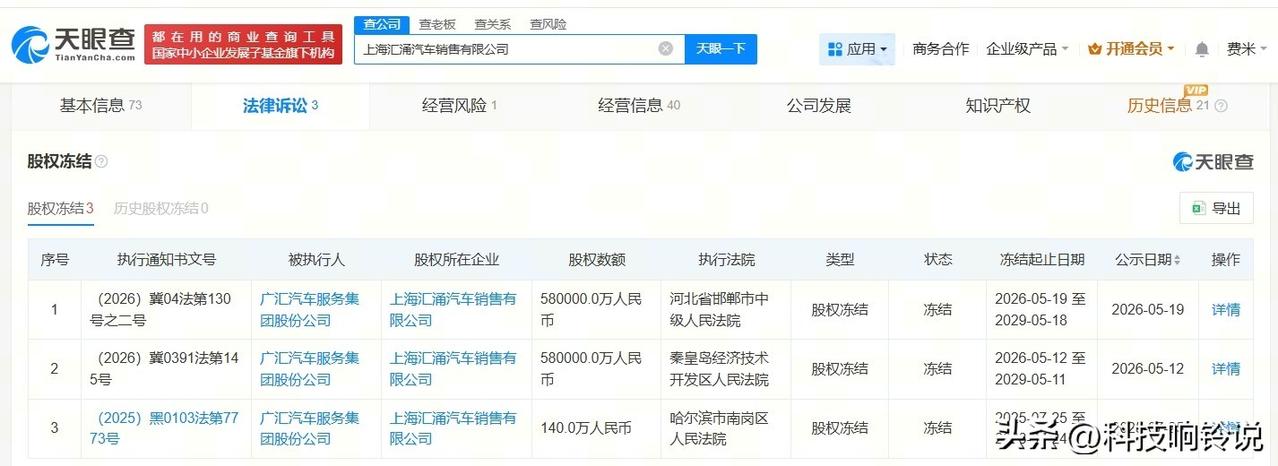Screen dimensions: 1278x466
Task: Select court 河北省邯郸市中级人民法院
Action: 719,309
